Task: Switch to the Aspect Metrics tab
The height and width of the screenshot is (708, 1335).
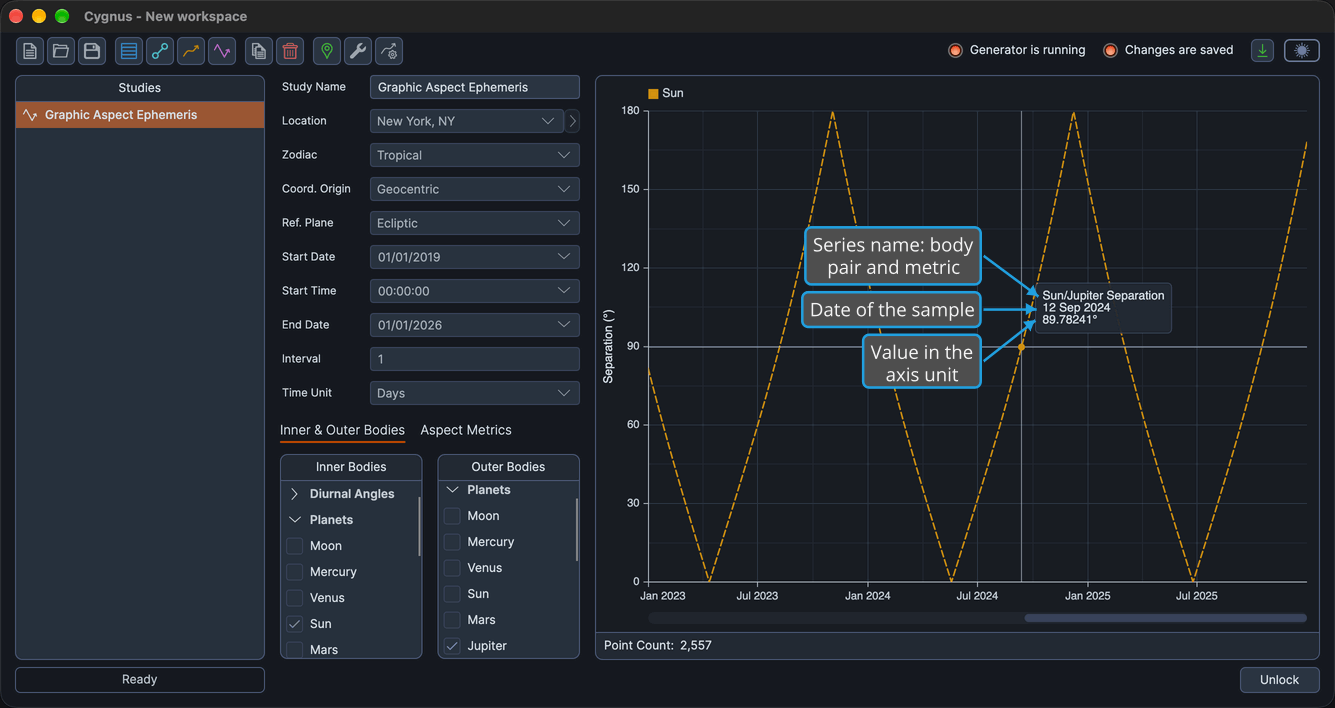Action: point(466,430)
